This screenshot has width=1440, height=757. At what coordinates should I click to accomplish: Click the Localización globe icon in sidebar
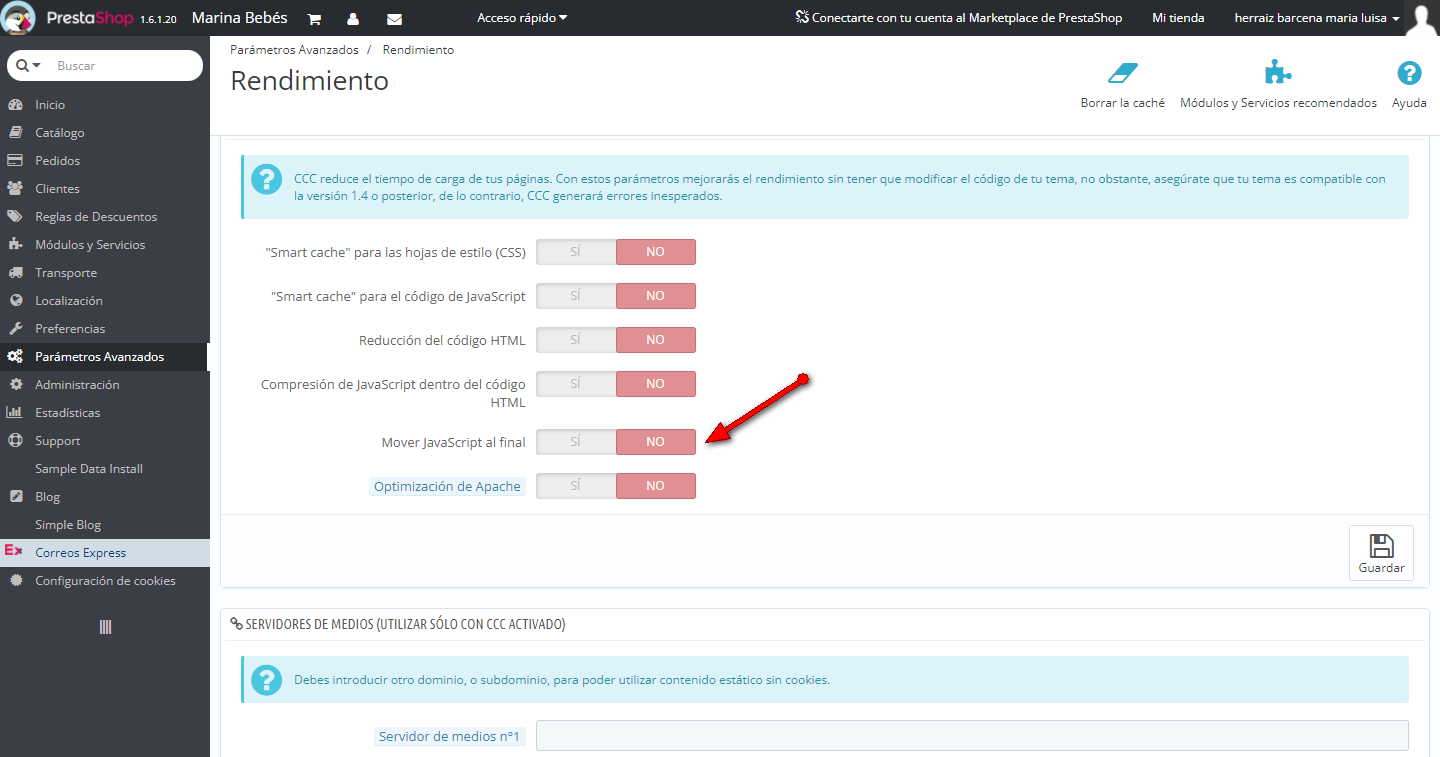(15, 301)
